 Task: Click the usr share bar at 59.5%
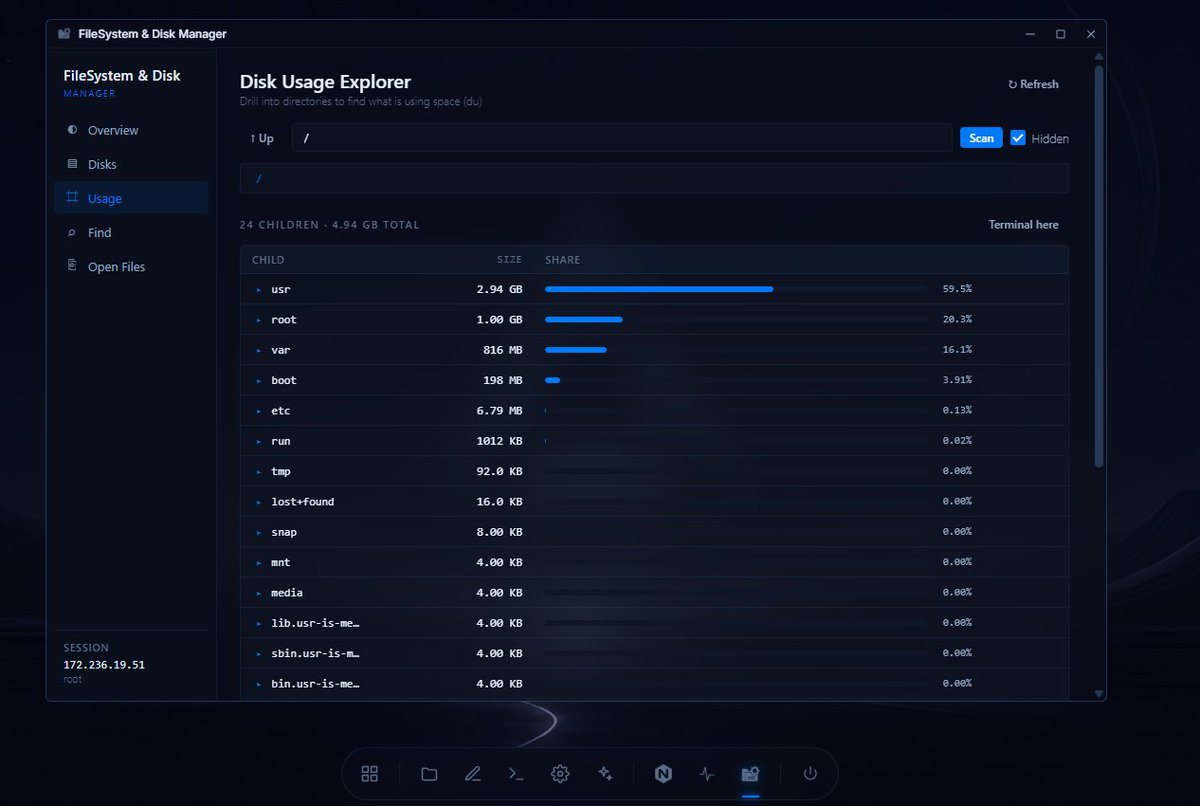(x=659, y=289)
